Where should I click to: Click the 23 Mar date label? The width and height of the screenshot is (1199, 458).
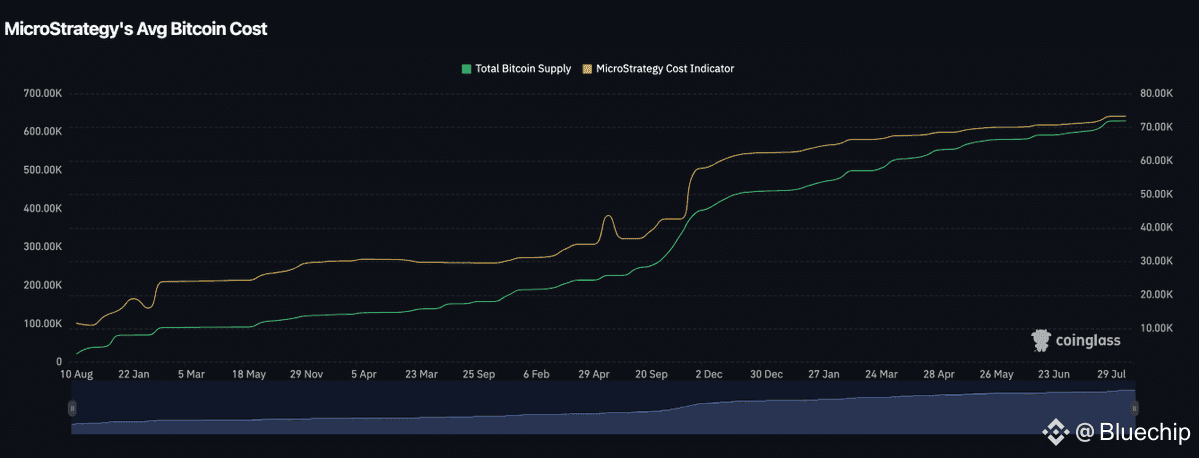(x=421, y=375)
